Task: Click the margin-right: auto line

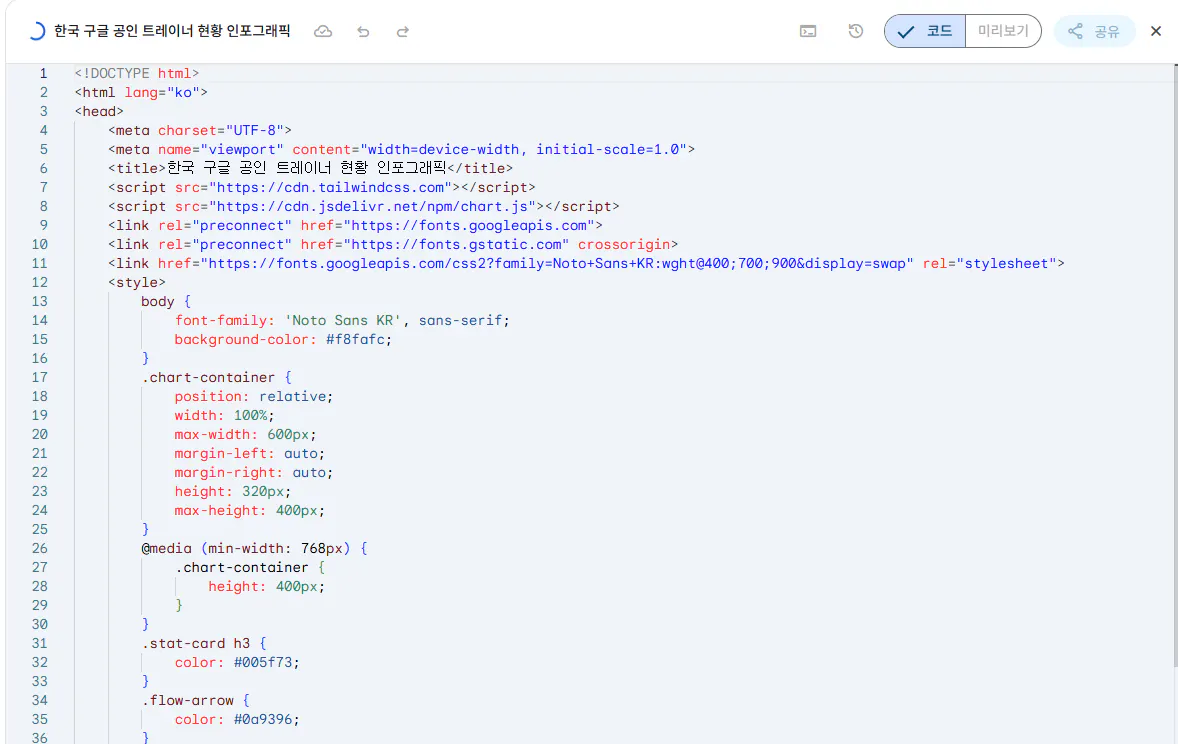Action: point(254,472)
